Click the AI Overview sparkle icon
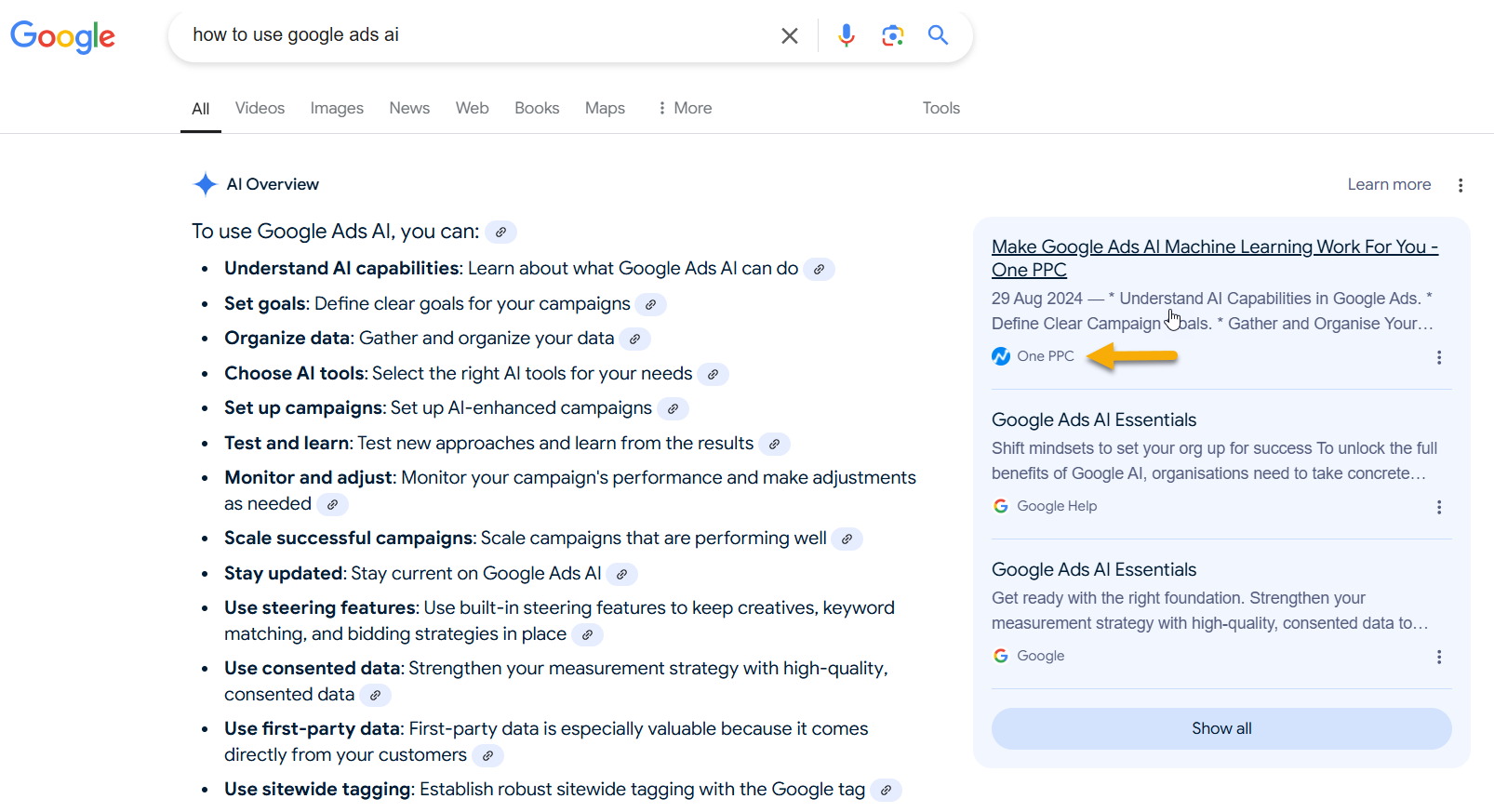This screenshot has height=812, width=1494. 205,184
